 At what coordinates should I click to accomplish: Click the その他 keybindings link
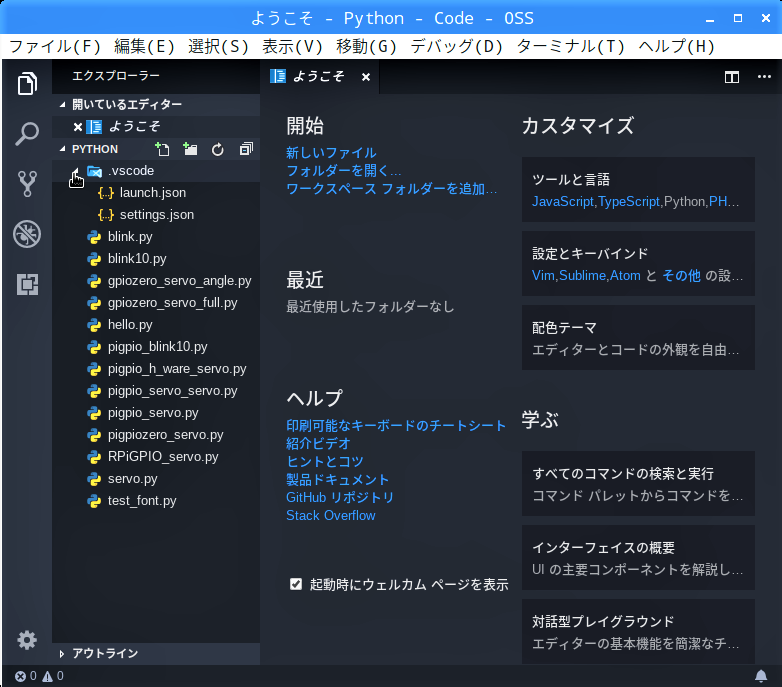pyautogui.click(x=681, y=275)
